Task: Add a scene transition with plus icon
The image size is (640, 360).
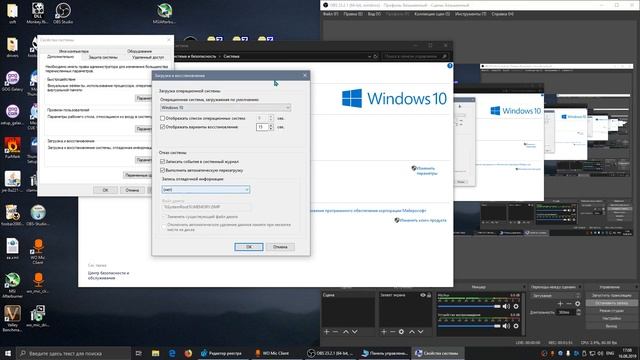Action: point(560,304)
